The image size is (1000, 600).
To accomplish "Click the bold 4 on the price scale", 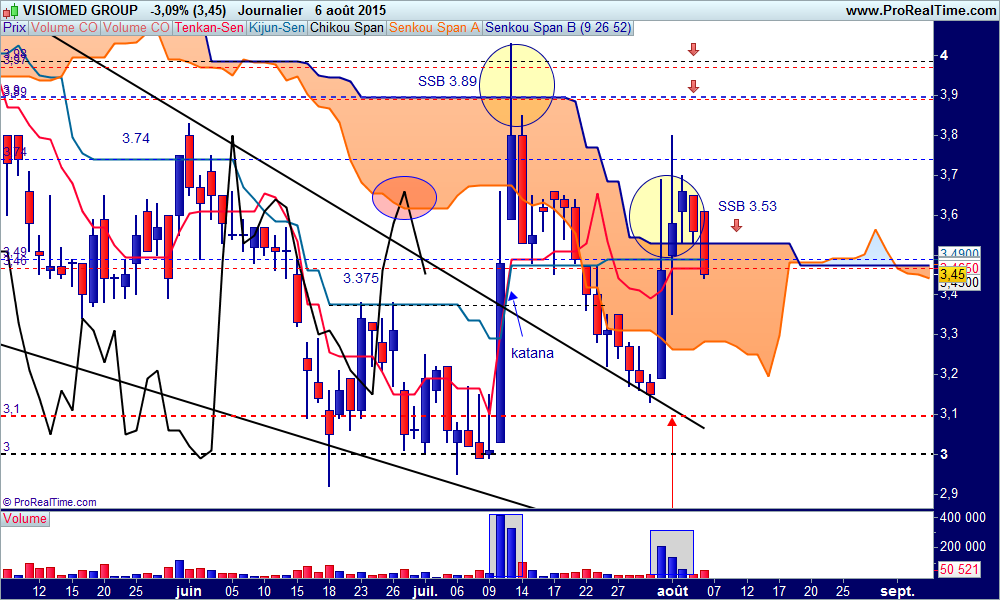I will point(945,55).
